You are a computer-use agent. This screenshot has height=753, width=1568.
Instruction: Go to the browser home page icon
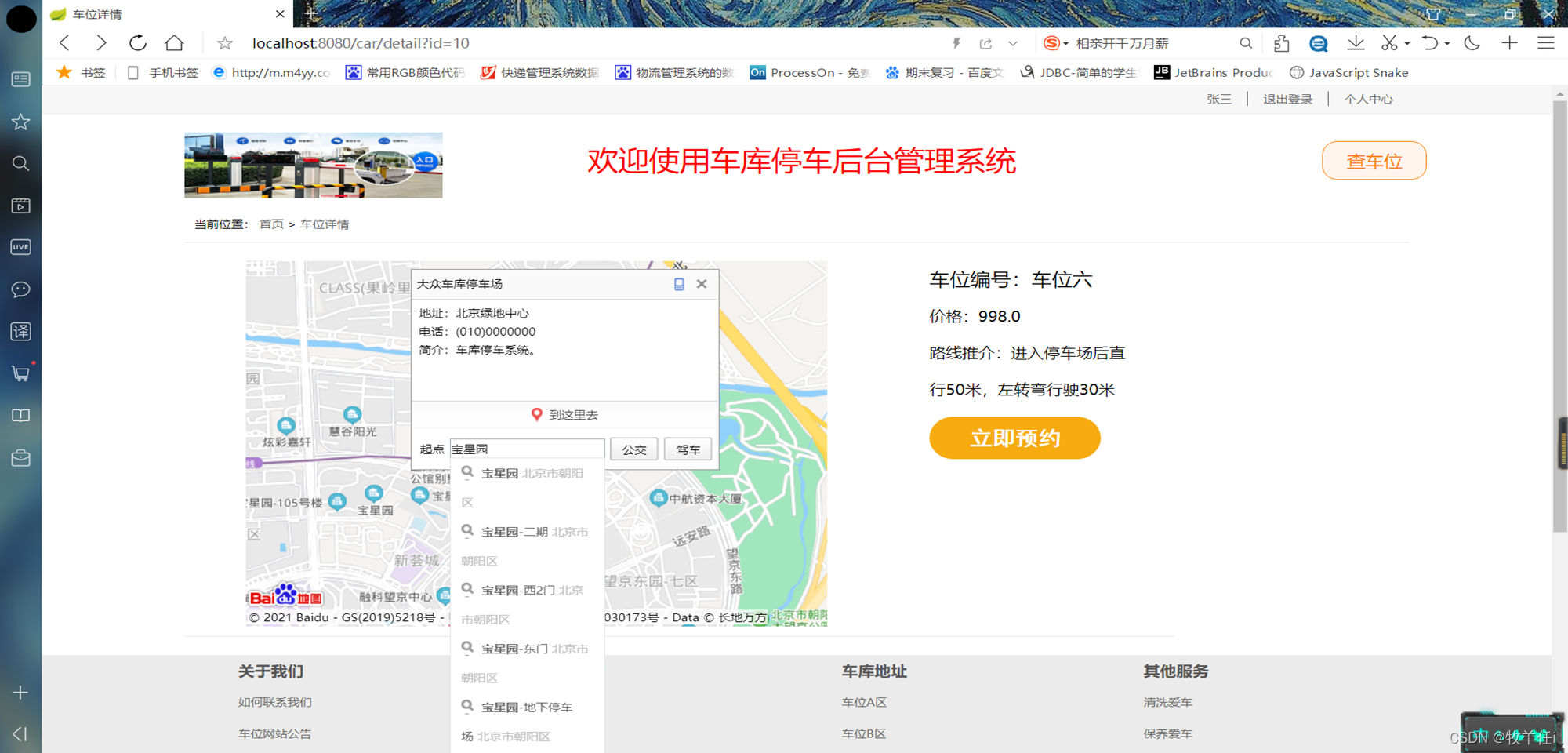[x=174, y=43]
